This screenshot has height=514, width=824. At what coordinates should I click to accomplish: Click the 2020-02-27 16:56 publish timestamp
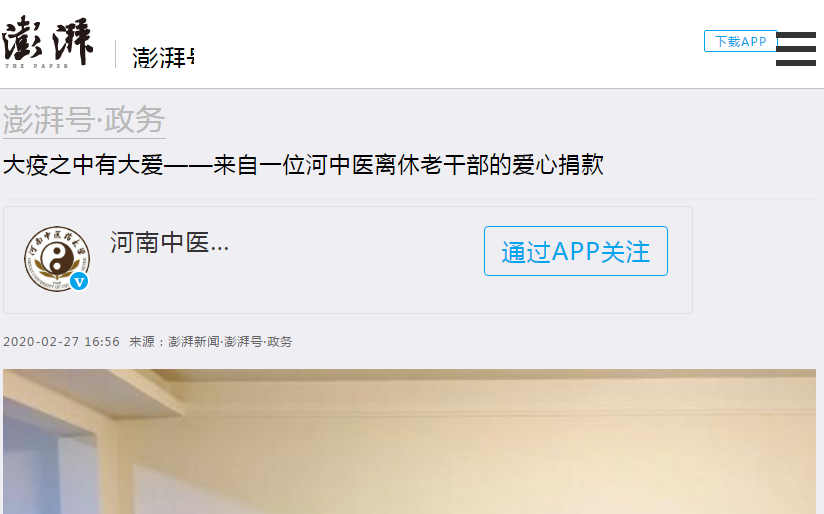(61, 342)
